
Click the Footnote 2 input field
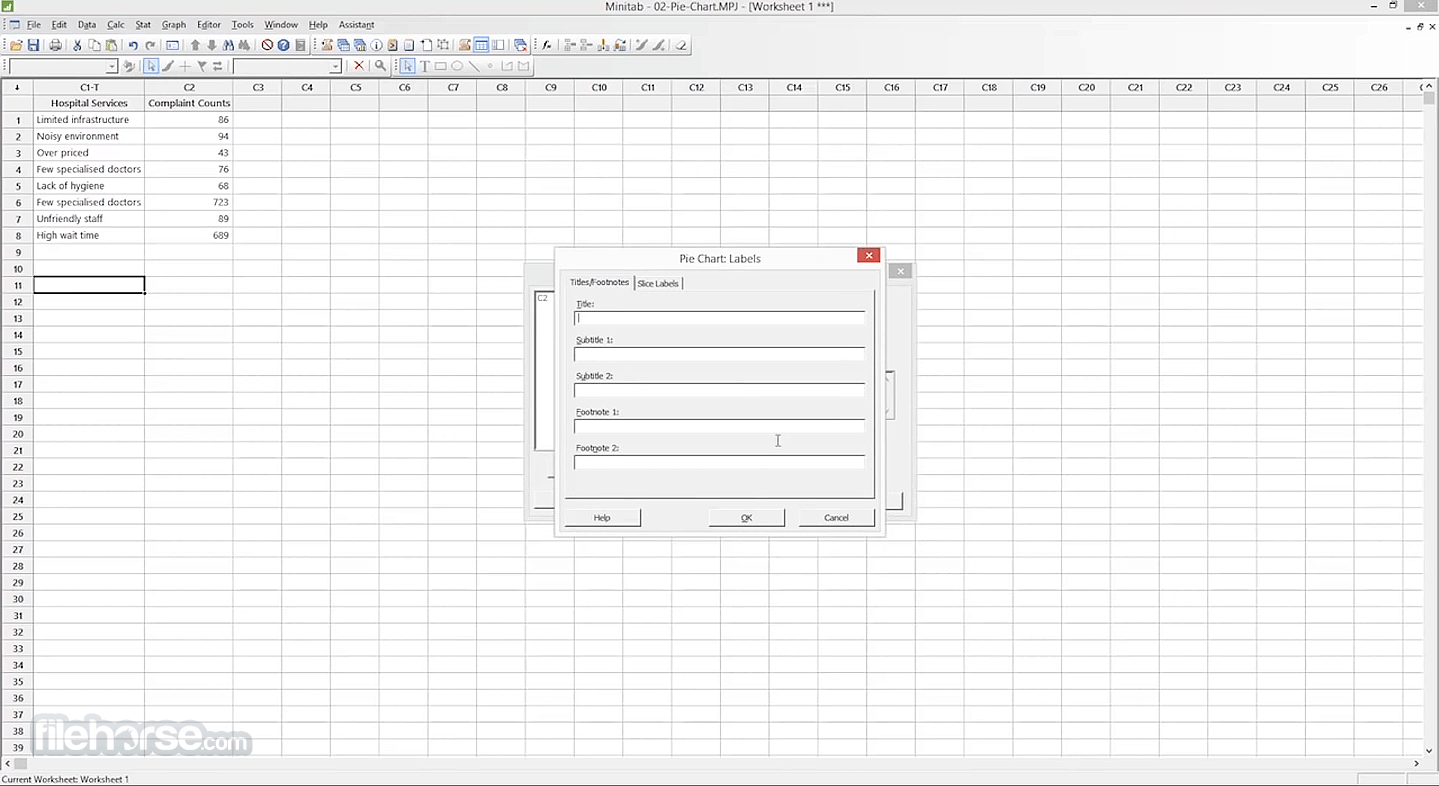point(719,462)
